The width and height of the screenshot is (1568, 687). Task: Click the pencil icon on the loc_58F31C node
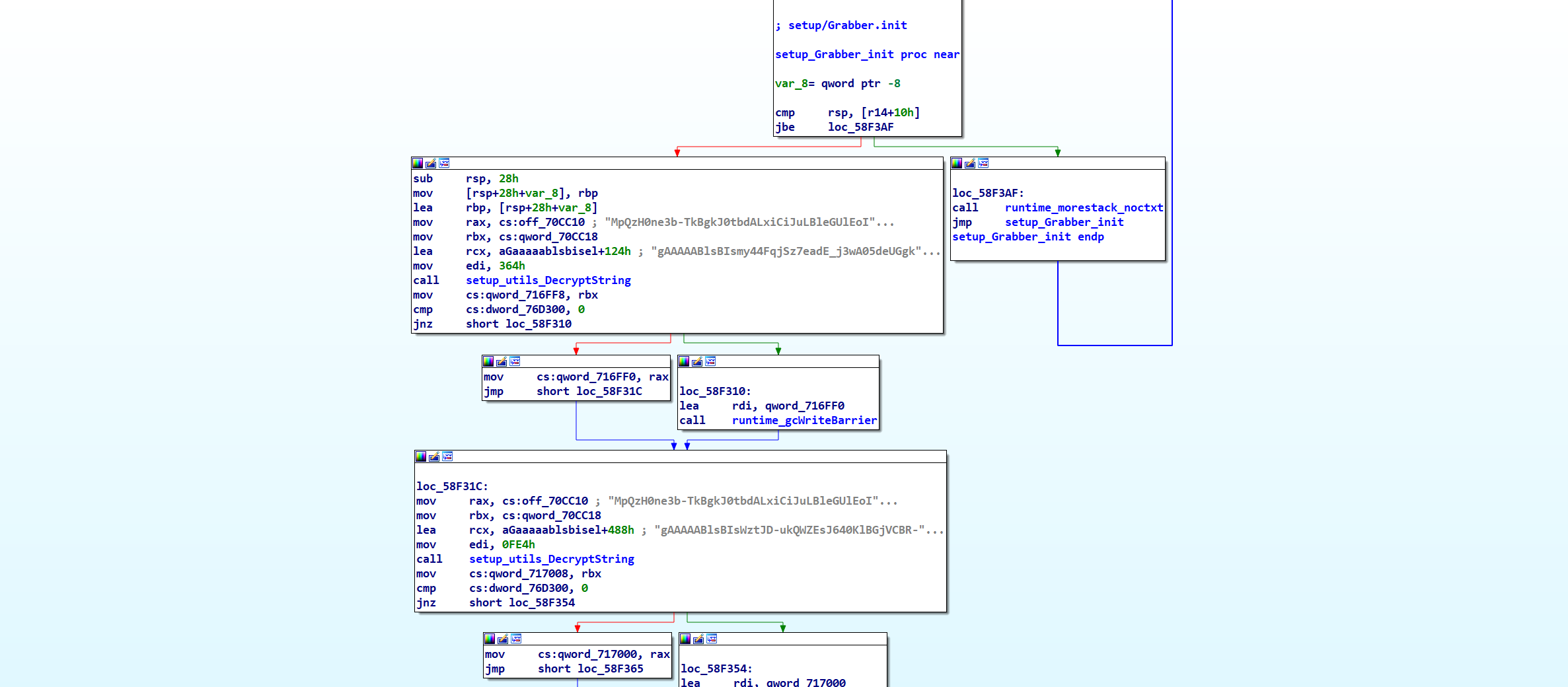coord(434,456)
